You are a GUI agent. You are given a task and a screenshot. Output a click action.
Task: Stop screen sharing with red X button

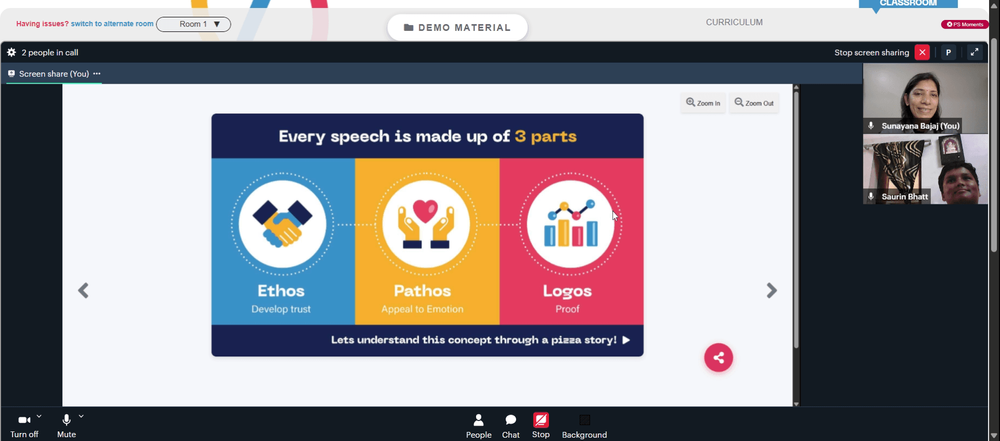pos(922,52)
